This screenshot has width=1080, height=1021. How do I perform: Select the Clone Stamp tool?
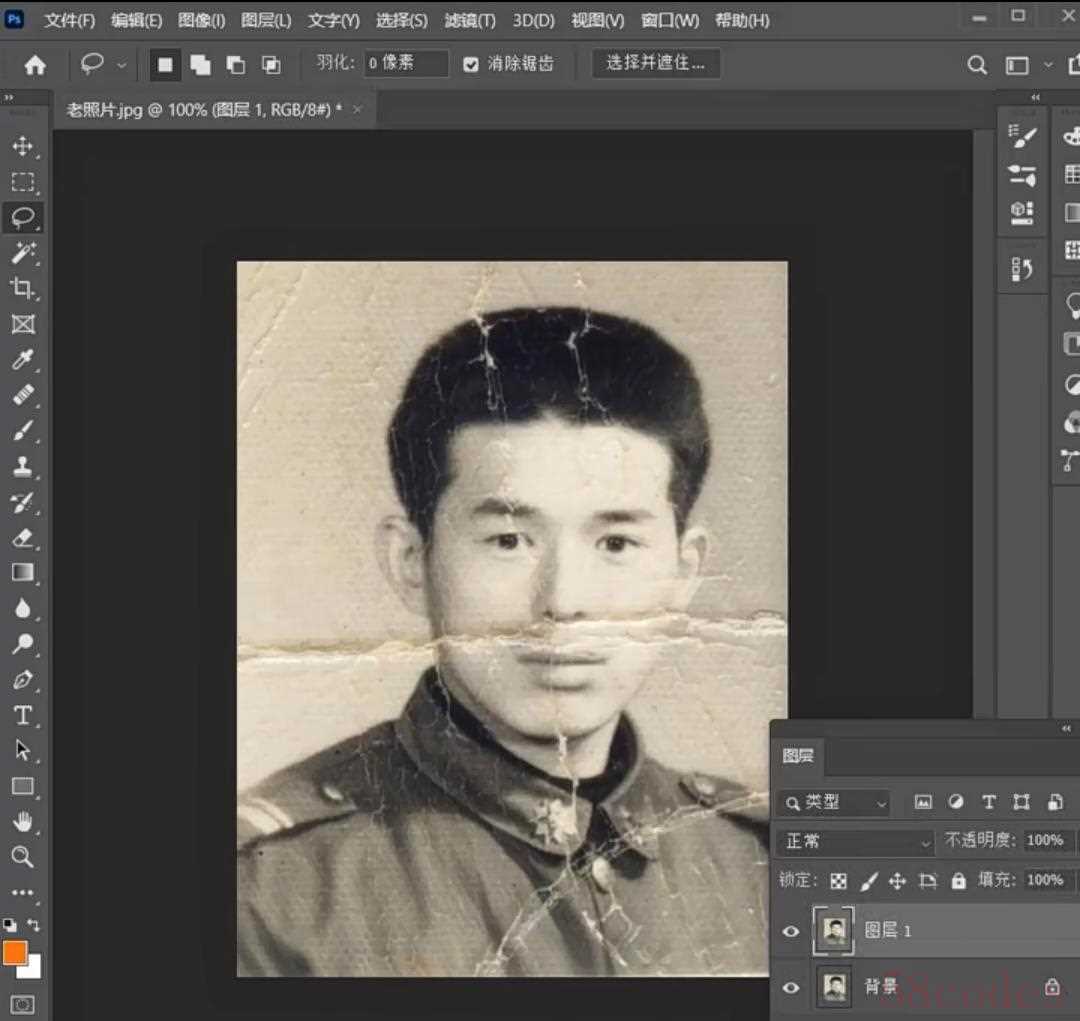(x=22, y=467)
